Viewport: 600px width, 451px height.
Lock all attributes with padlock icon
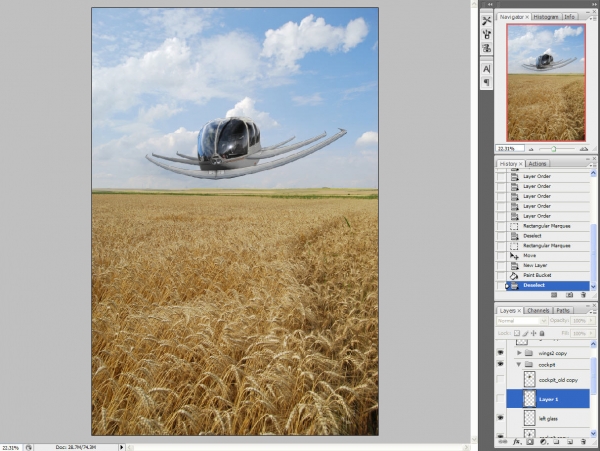(542, 333)
